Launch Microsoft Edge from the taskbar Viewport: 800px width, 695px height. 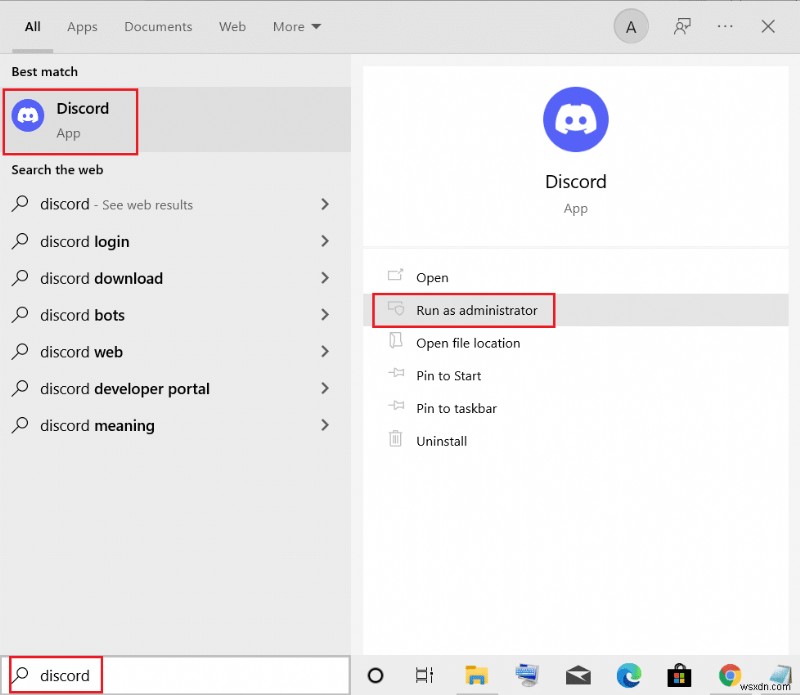628,675
